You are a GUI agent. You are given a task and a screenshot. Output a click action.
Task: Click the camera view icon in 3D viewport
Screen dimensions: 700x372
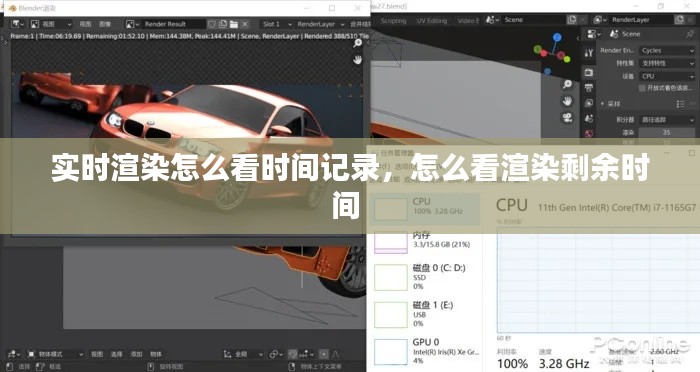click(567, 117)
